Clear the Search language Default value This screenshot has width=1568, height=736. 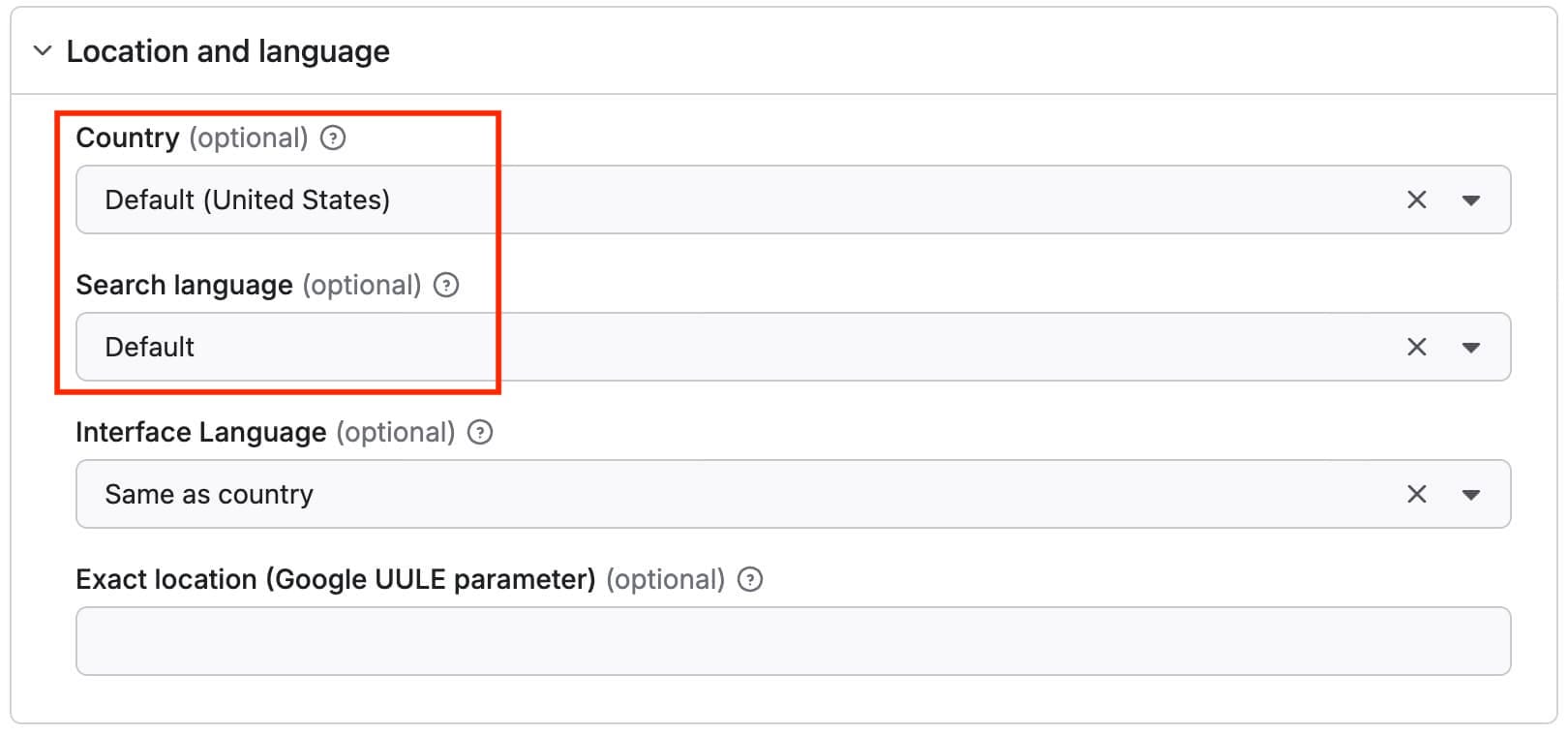1416,347
